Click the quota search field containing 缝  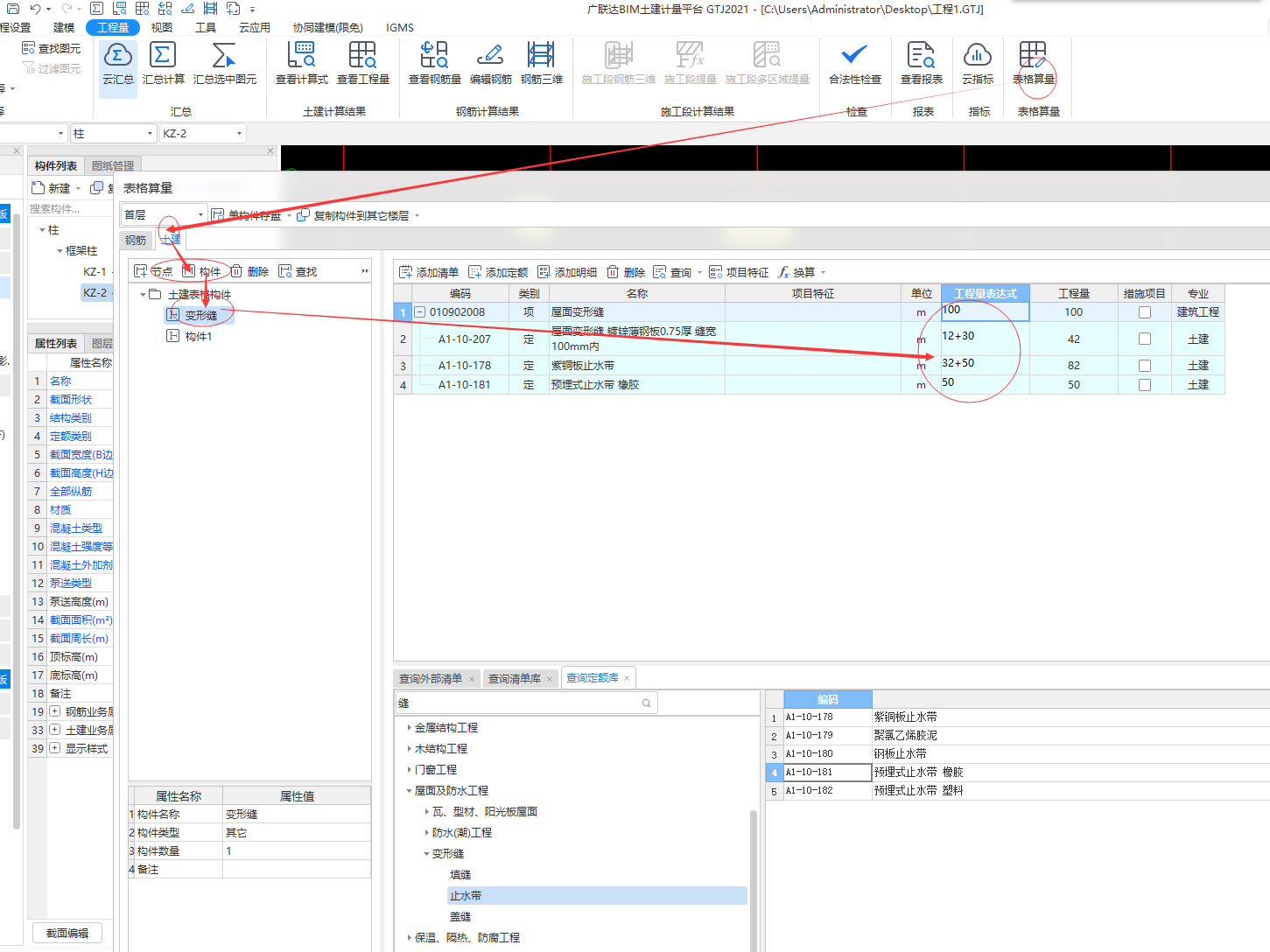coord(526,703)
